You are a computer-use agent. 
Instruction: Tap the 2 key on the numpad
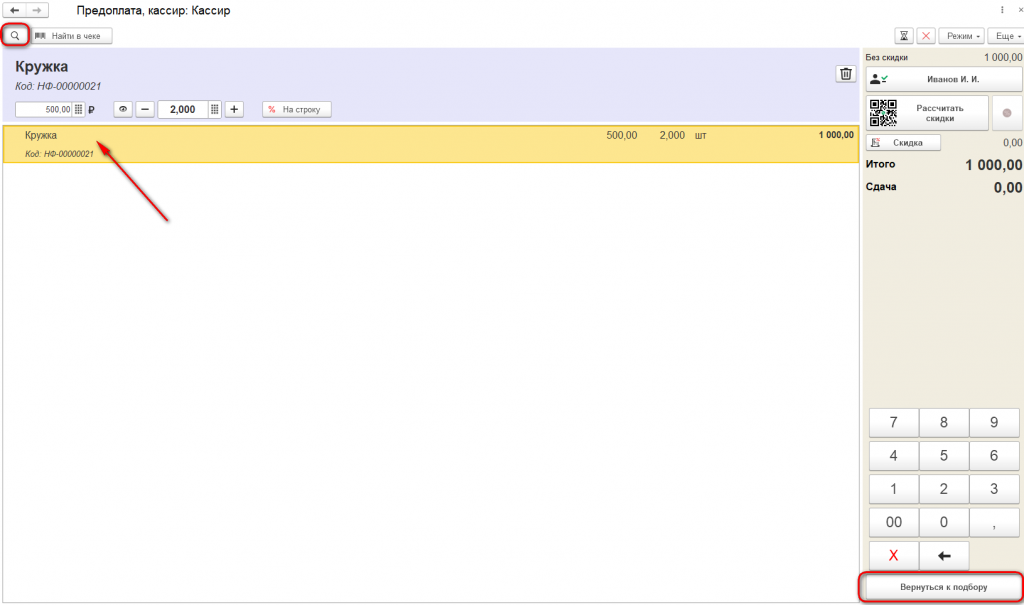pyautogui.click(x=944, y=489)
